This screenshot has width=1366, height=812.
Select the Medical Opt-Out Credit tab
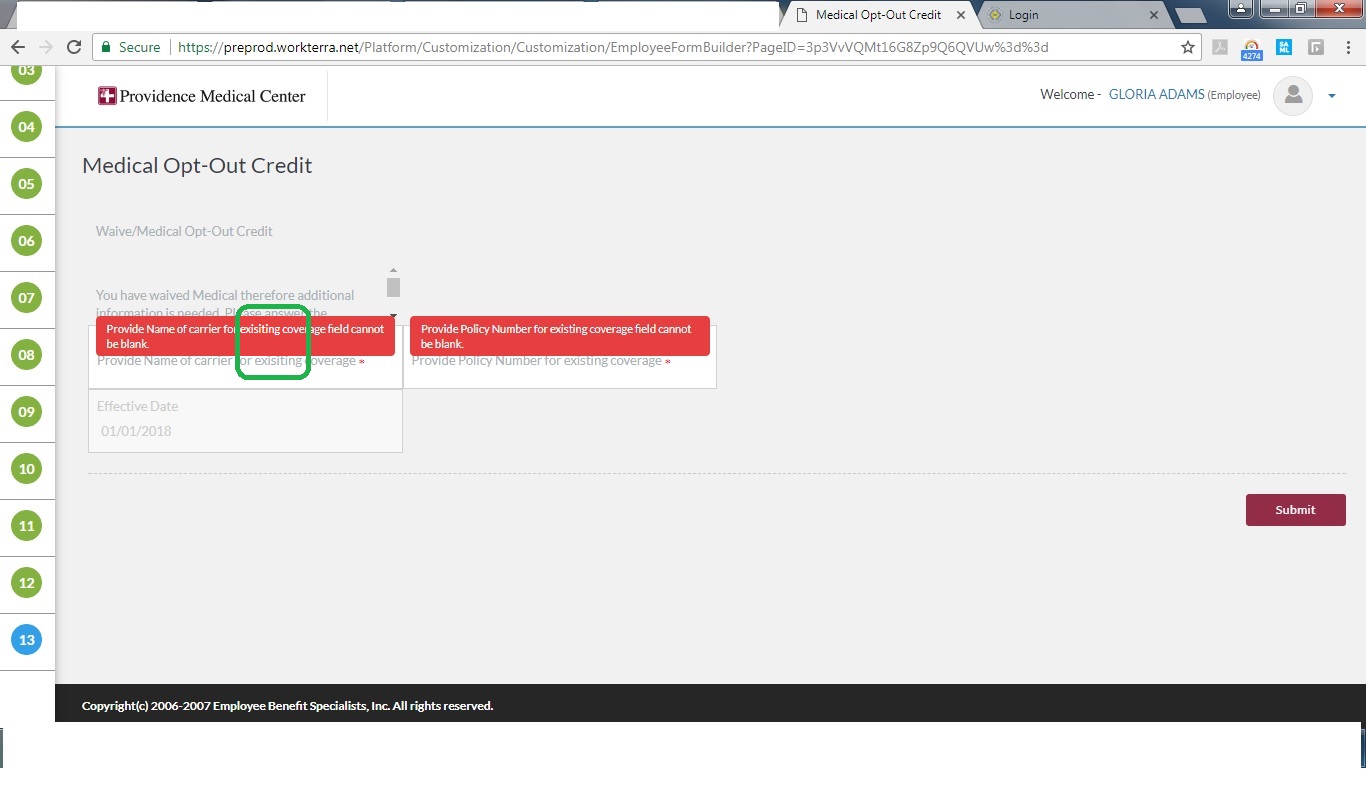(x=876, y=15)
